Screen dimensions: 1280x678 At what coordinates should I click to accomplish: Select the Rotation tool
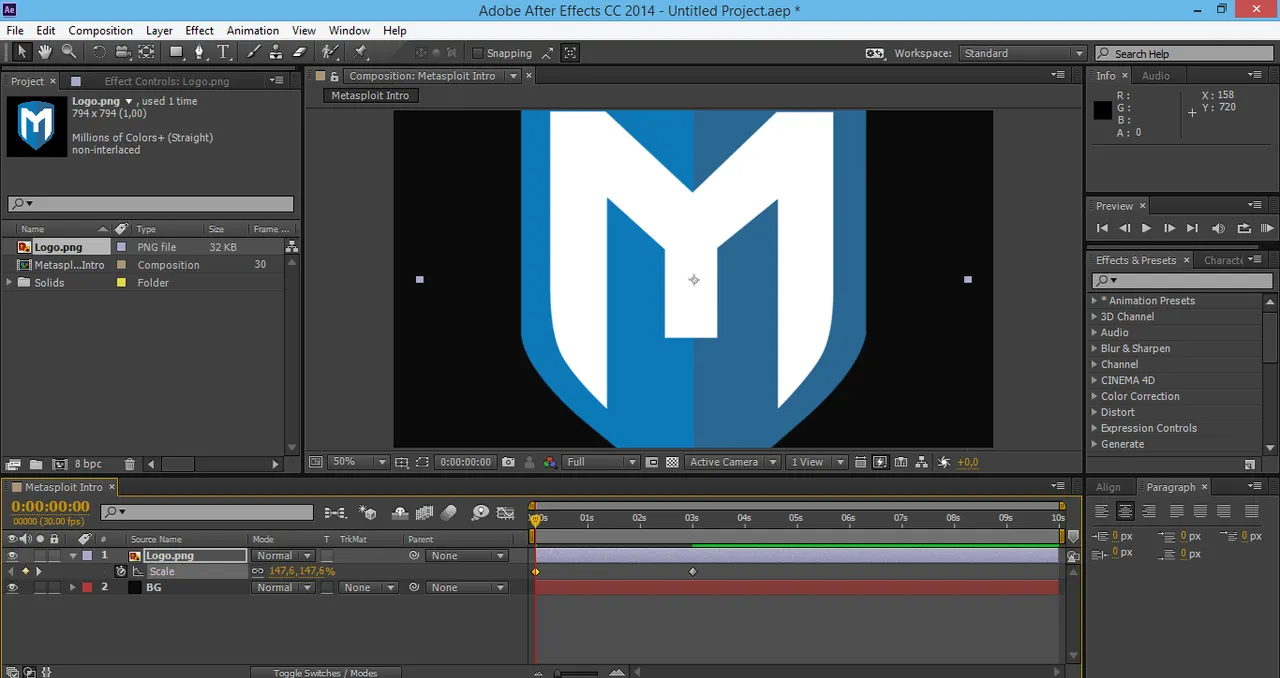99,52
